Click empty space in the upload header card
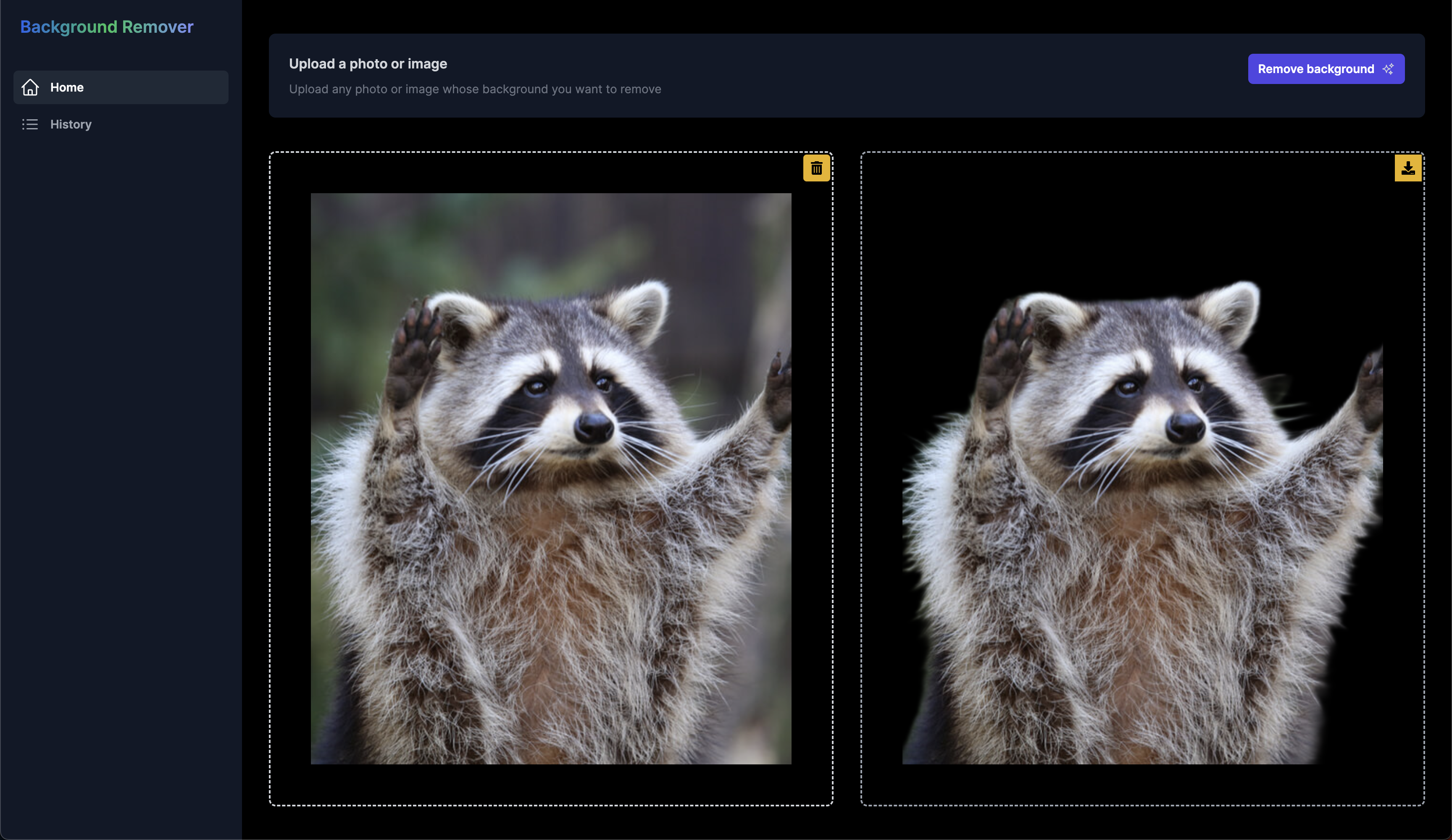The image size is (1452, 840). pyautogui.click(x=951, y=75)
